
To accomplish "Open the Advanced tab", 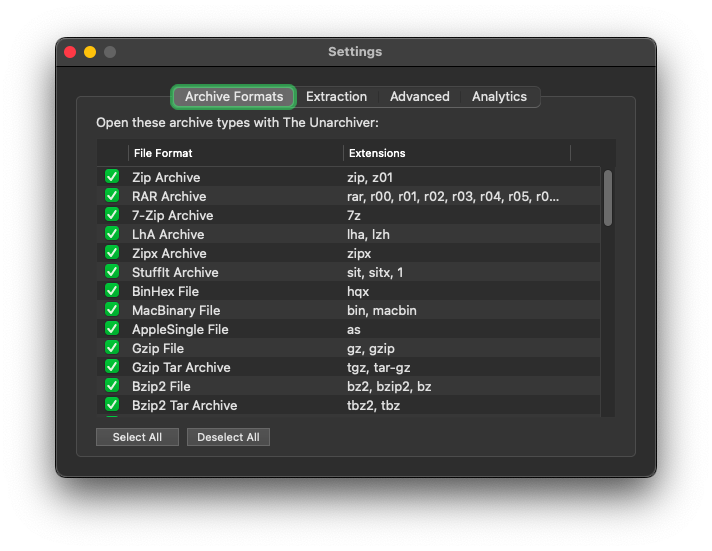I will [x=419, y=97].
